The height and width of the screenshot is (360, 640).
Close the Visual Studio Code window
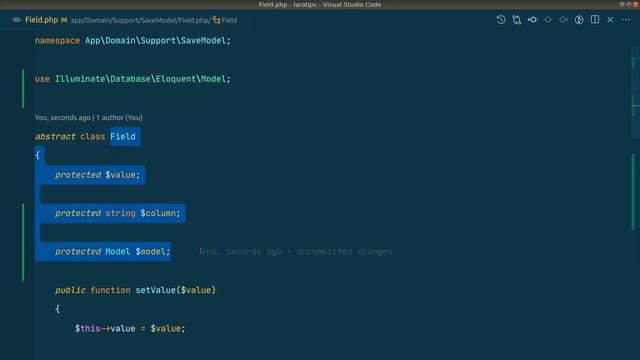[x=636, y=4]
